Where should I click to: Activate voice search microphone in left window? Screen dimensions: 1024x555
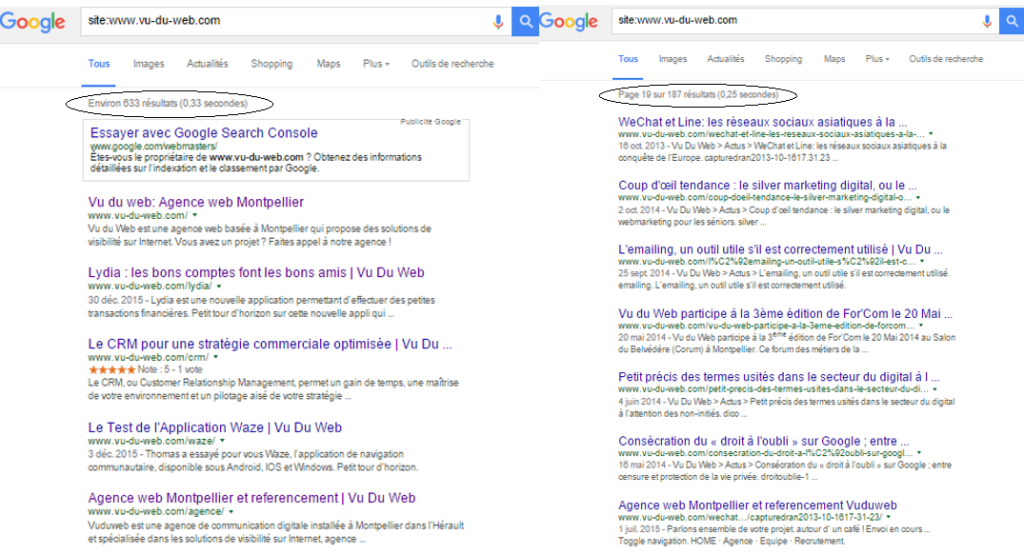(498, 22)
